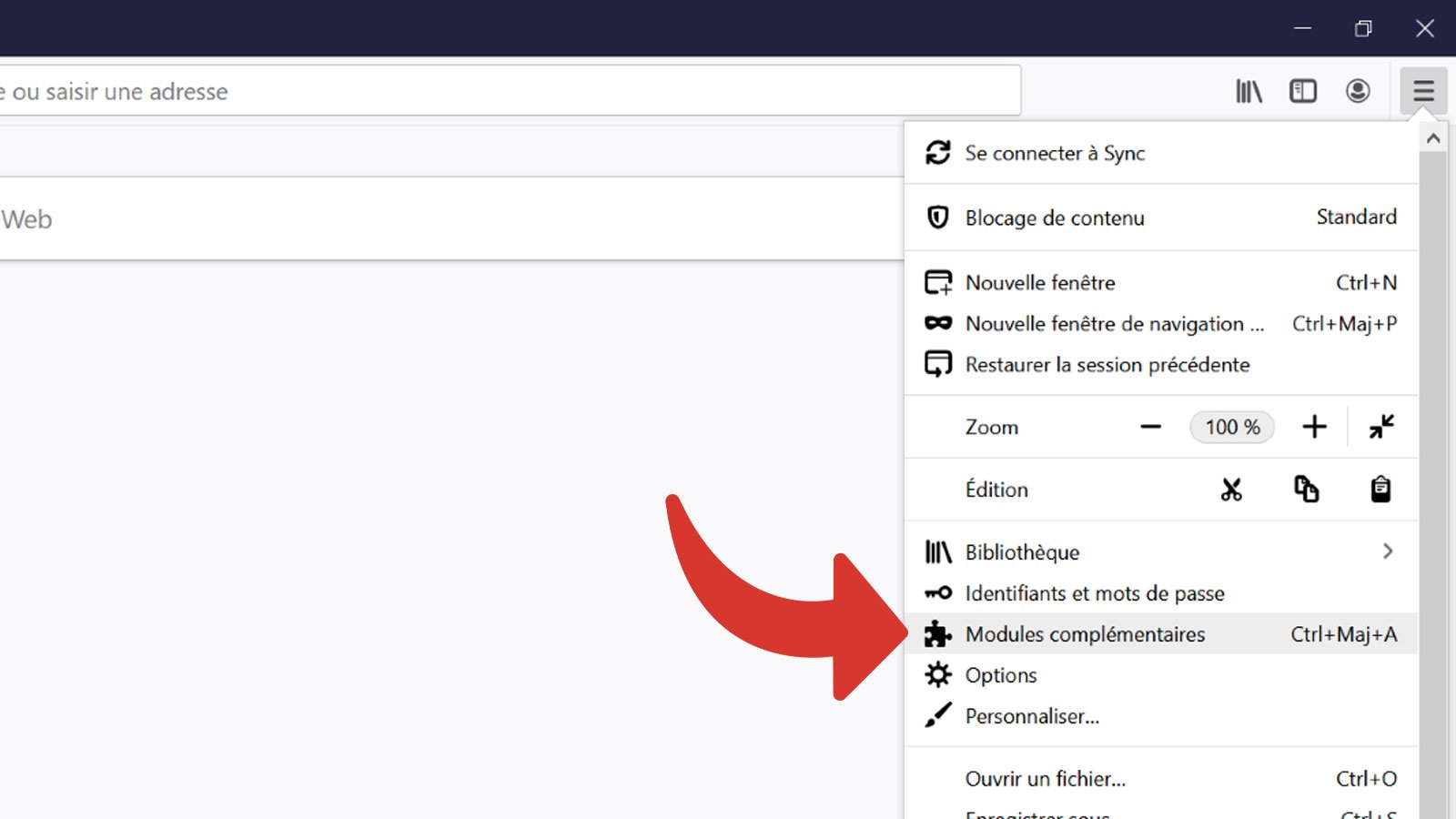The height and width of the screenshot is (819, 1456).
Task: Click the Copy icon in Édition
Action: point(1306,490)
